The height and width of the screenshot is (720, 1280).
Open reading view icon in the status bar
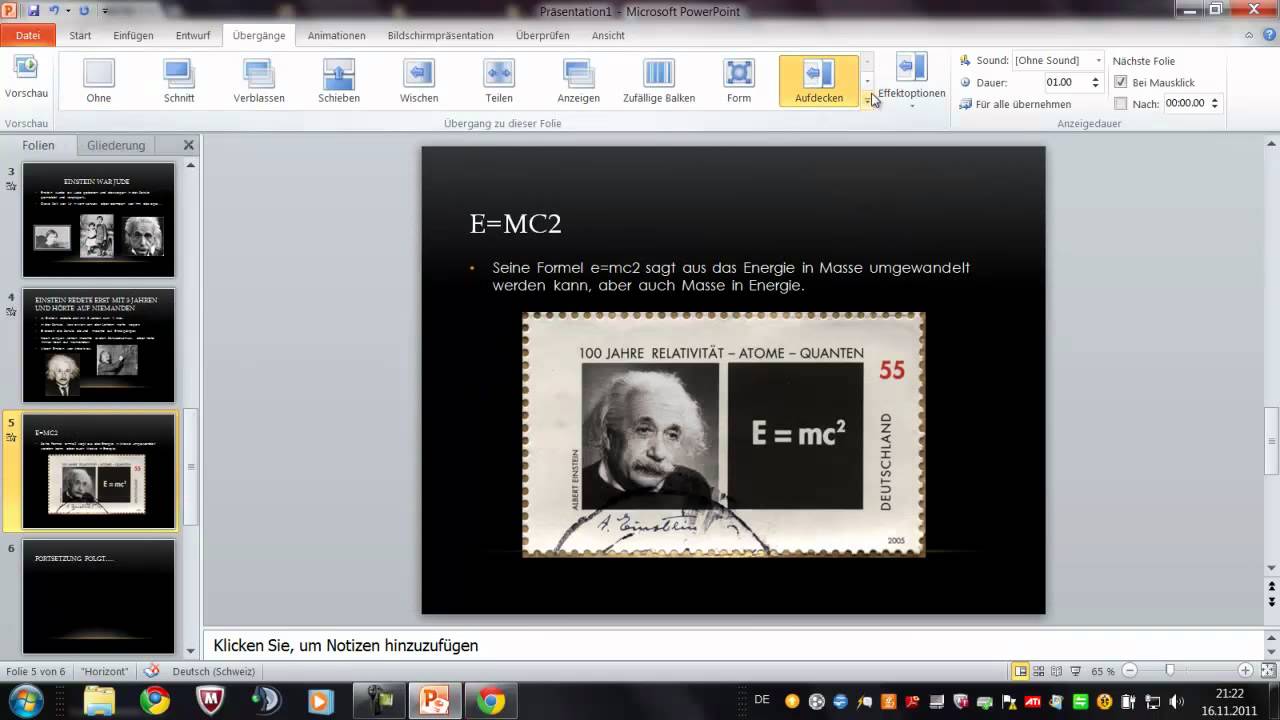click(1057, 671)
